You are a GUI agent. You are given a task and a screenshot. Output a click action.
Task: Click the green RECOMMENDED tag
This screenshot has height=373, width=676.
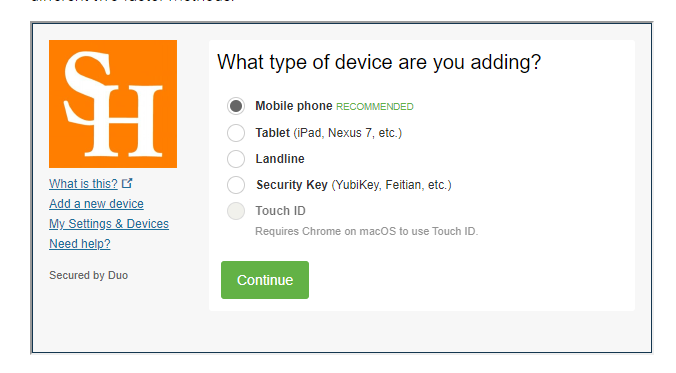(375, 107)
